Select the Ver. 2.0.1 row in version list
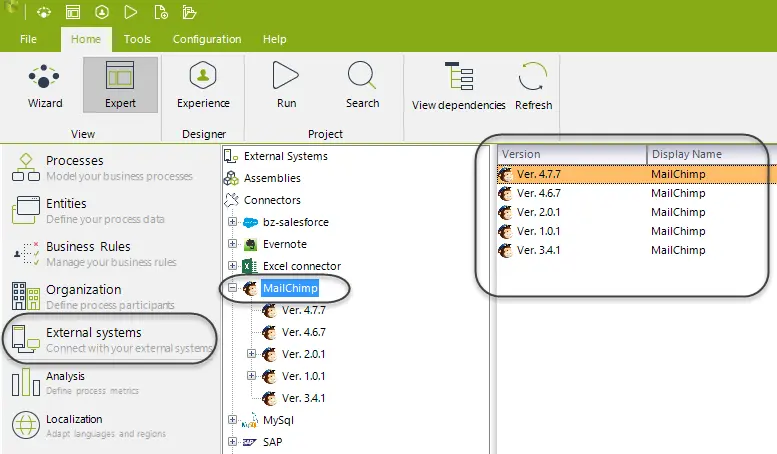The height and width of the screenshot is (454, 777). (637, 212)
